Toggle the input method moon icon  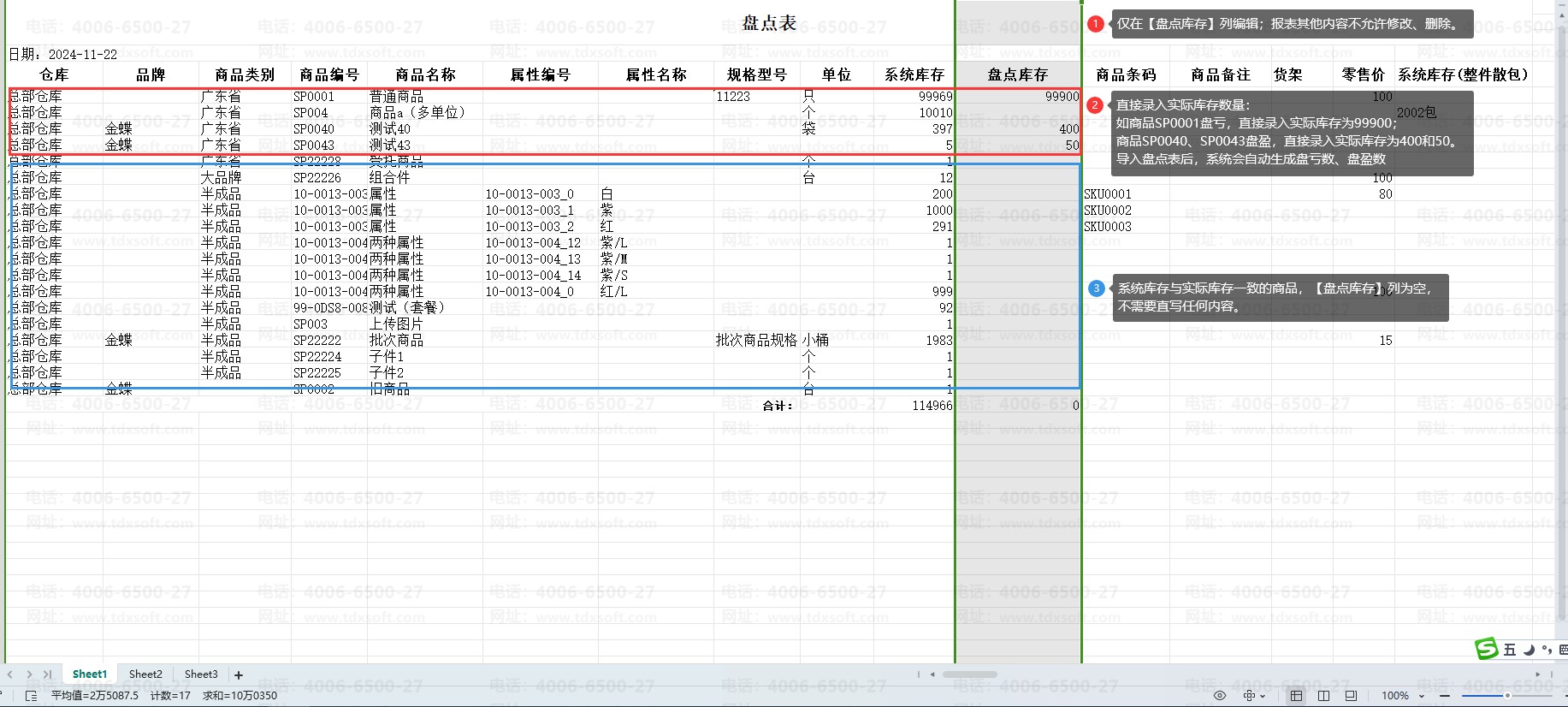tap(1529, 650)
